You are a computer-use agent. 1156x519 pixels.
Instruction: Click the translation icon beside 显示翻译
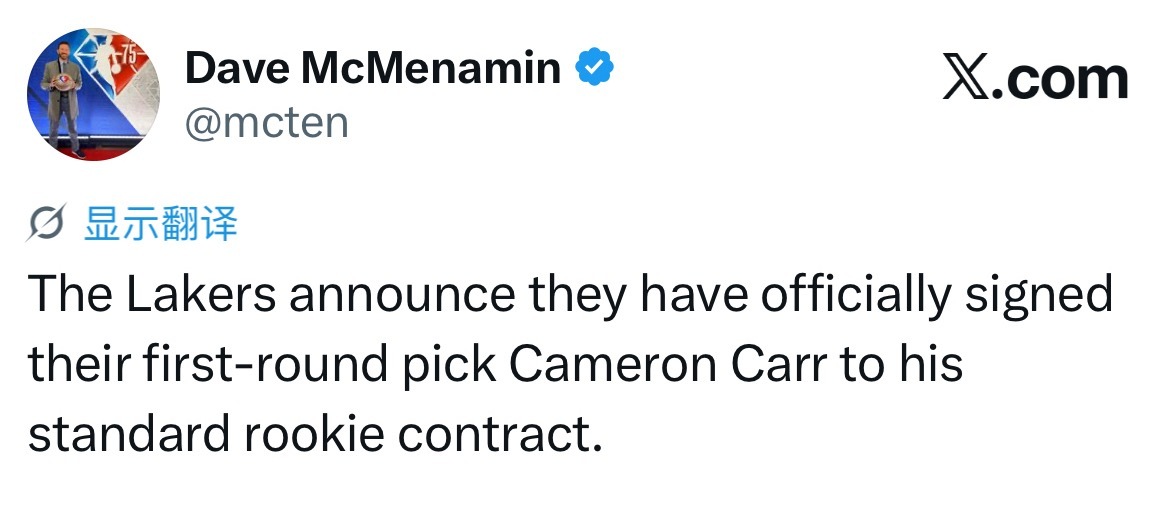48,223
